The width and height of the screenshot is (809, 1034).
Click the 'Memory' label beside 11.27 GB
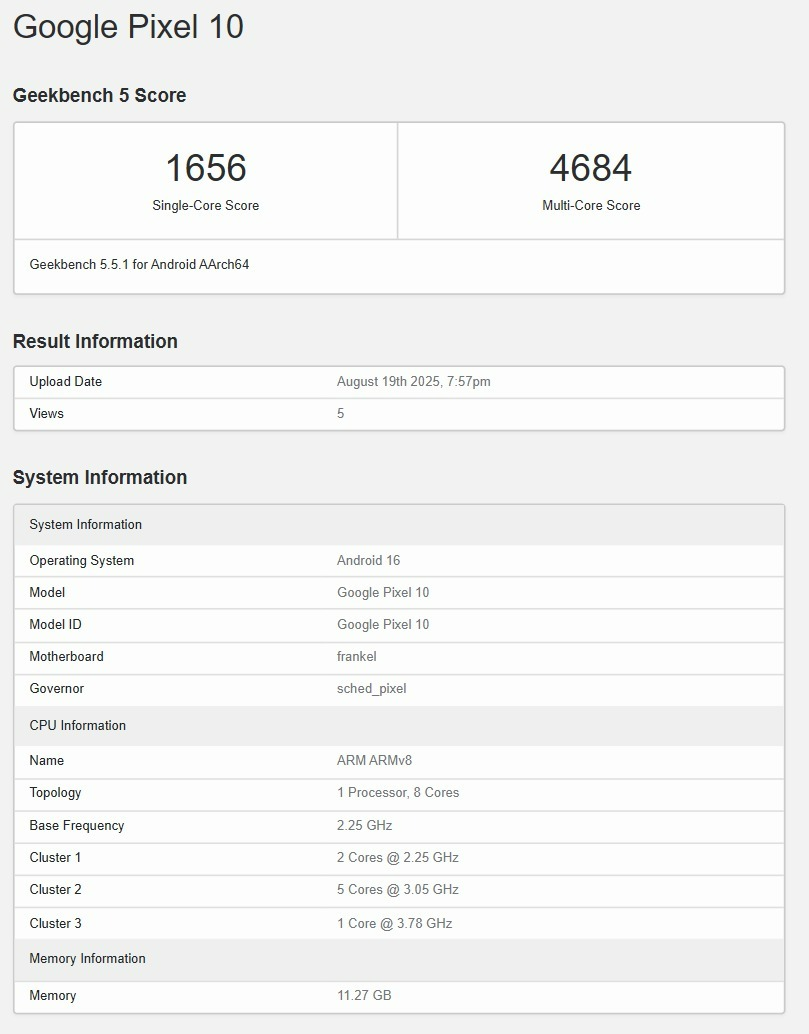[53, 996]
